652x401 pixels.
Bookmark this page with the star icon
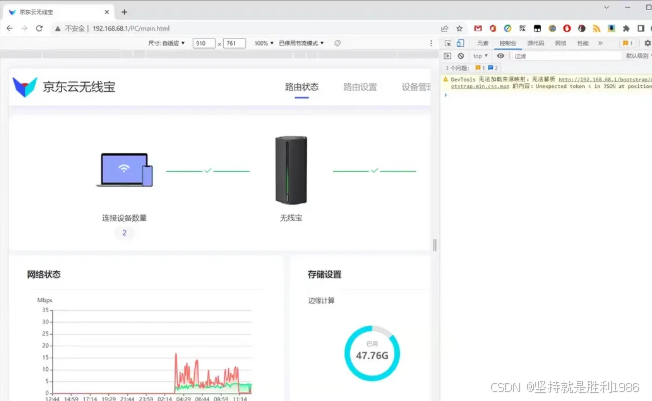tap(459, 28)
